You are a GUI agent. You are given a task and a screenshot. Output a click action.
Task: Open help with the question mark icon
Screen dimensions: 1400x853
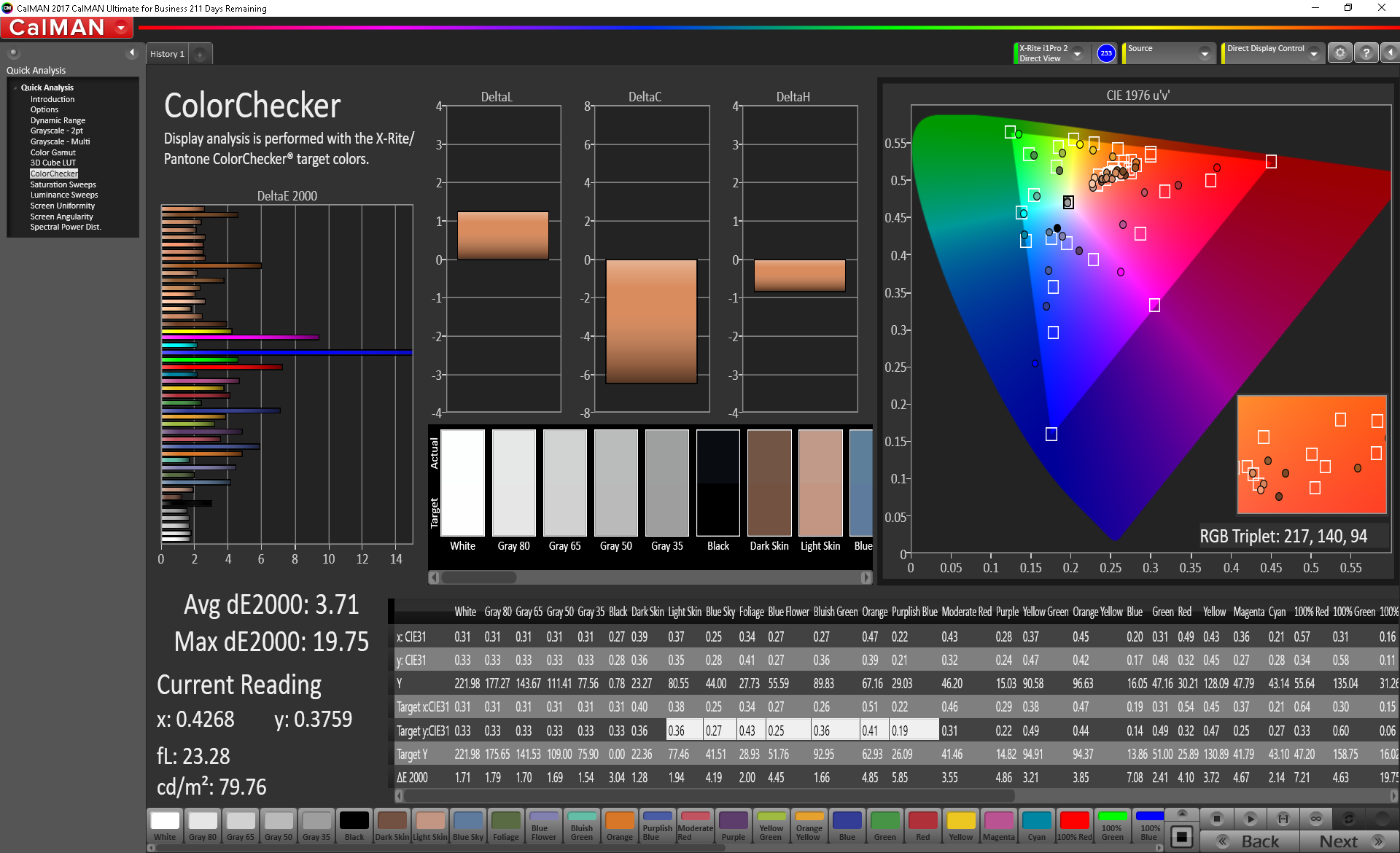(1366, 53)
